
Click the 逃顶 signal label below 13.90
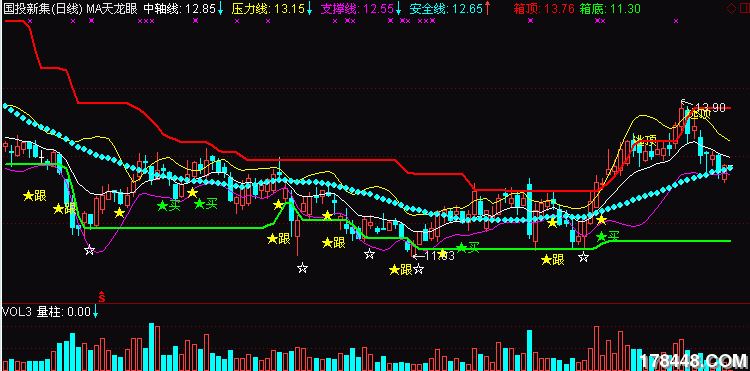[699, 113]
